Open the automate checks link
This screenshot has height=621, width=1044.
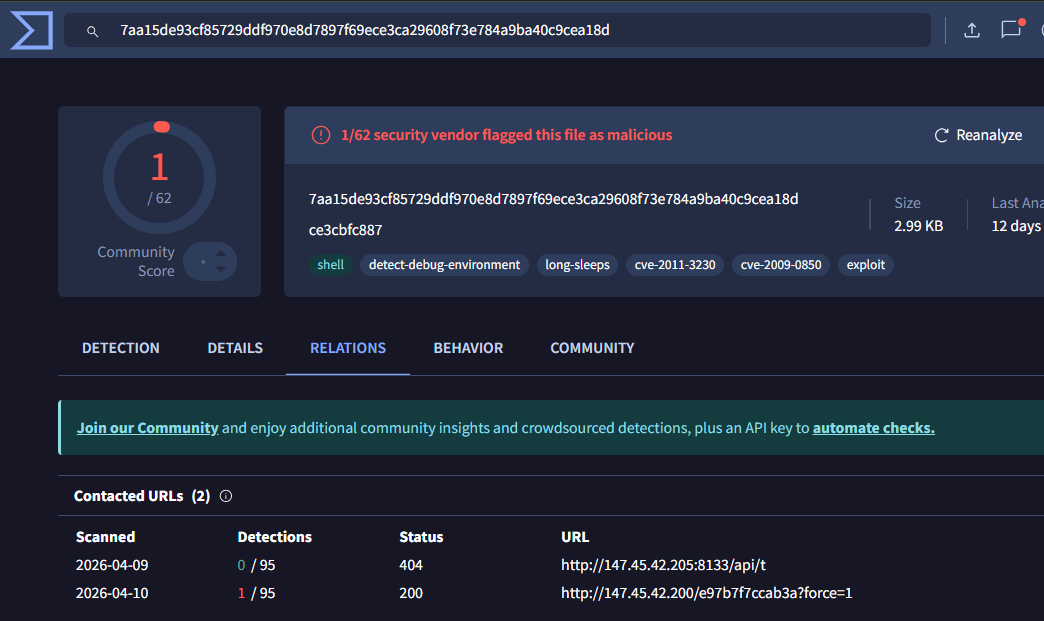click(x=874, y=428)
